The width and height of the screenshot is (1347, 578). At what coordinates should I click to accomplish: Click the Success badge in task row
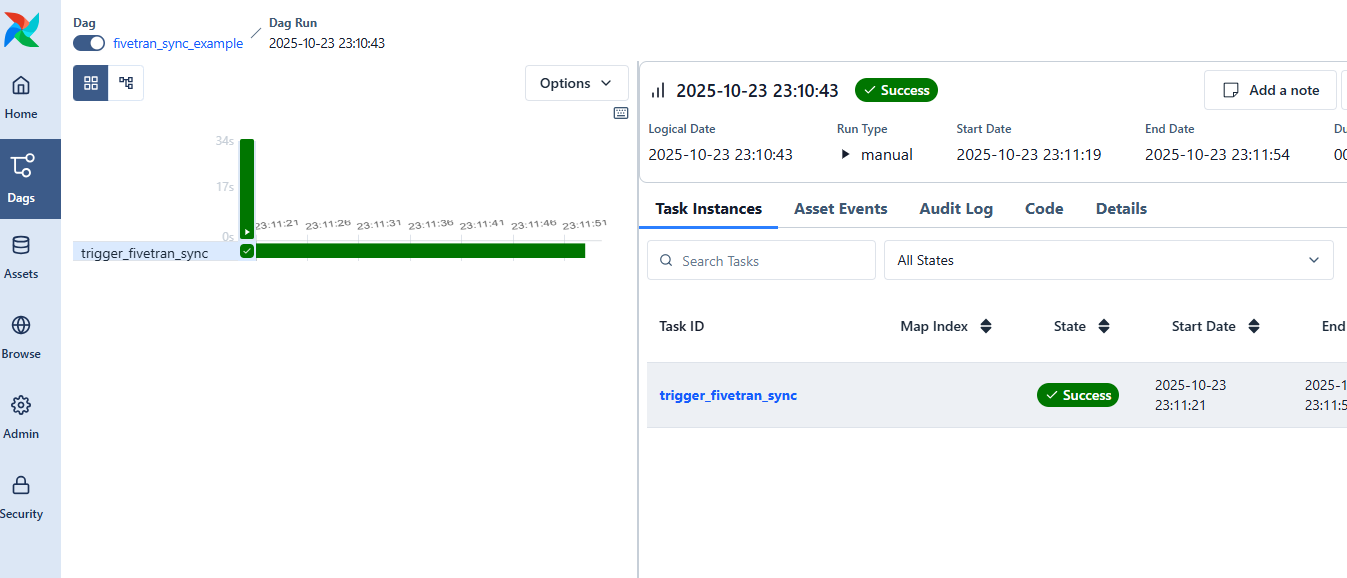(1078, 395)
